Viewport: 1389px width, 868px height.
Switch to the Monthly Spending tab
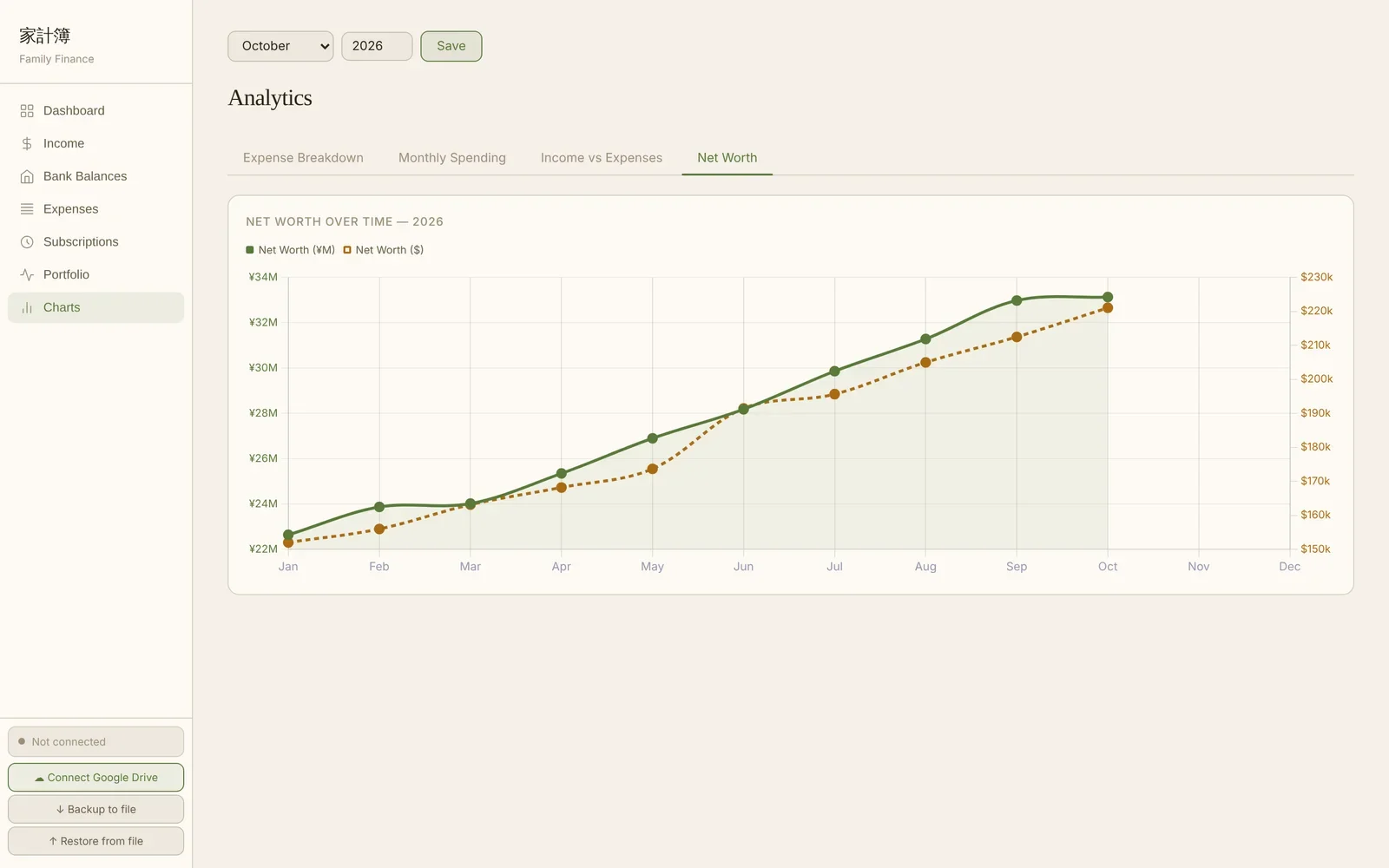click(452, 158)
